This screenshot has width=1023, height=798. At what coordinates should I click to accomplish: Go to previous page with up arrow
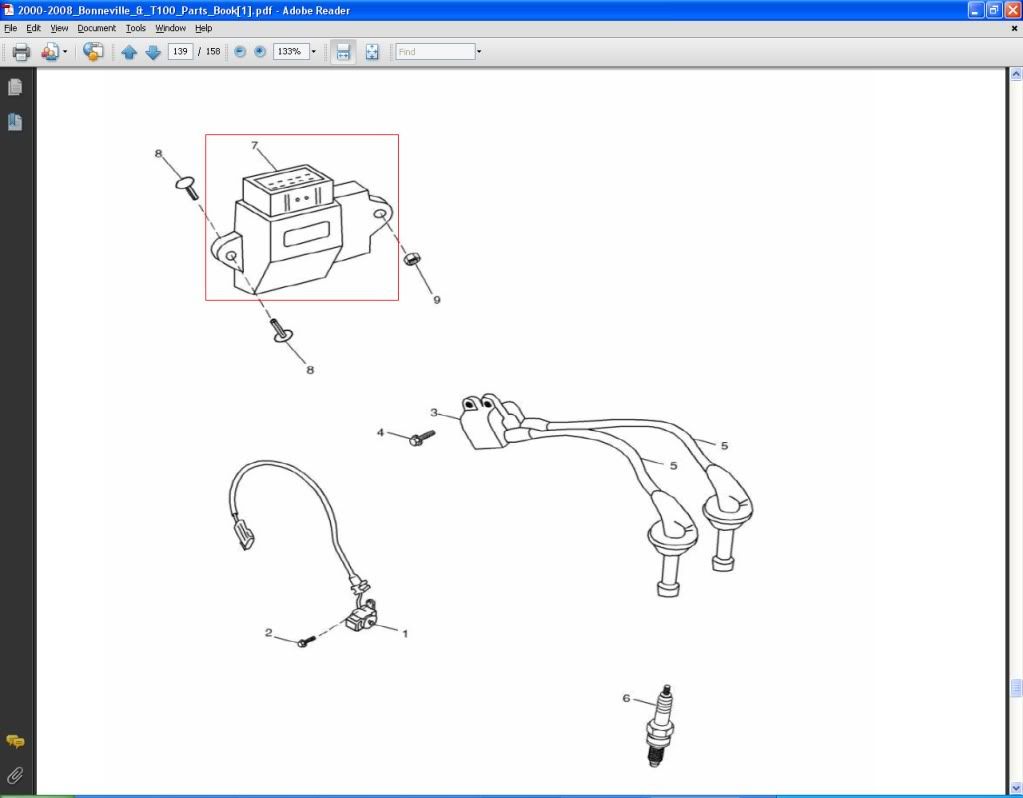tap(129, 52)
